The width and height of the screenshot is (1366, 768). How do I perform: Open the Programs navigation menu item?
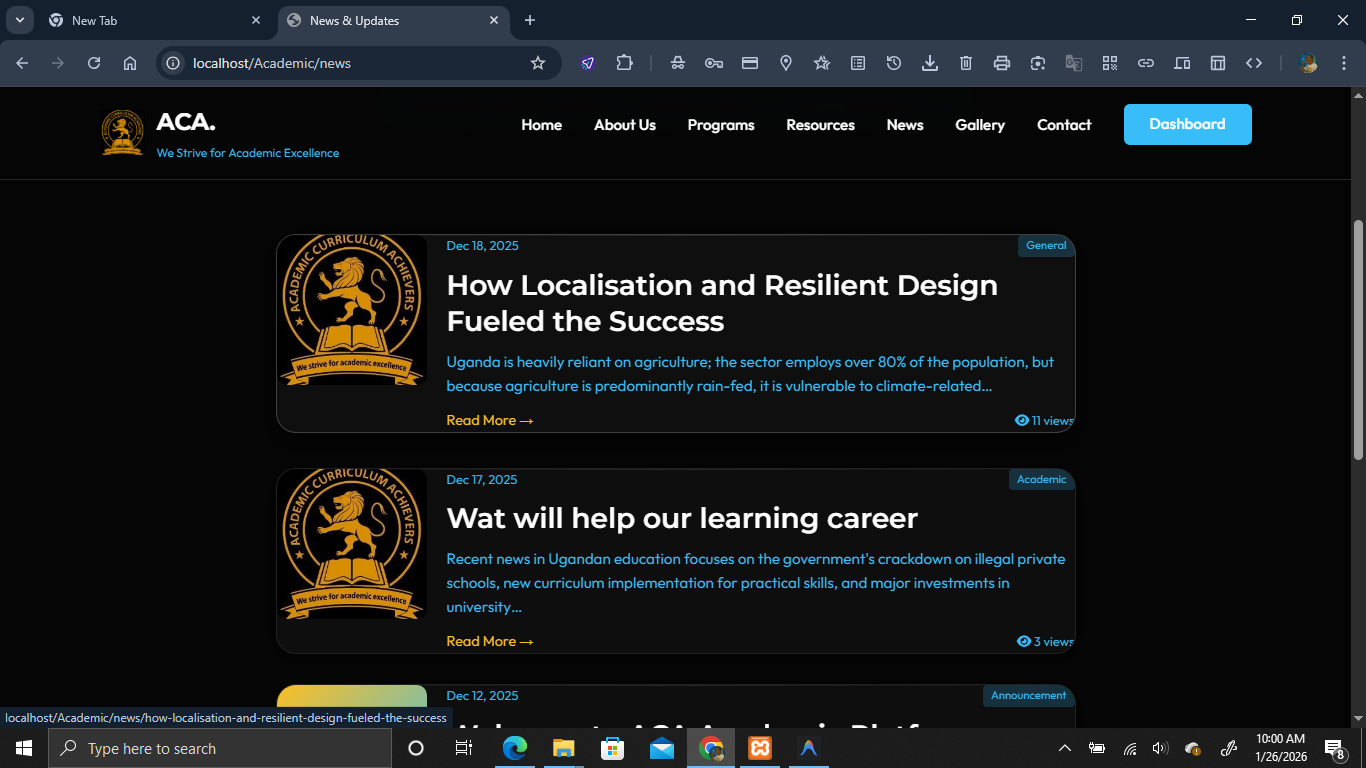[721, 125]
